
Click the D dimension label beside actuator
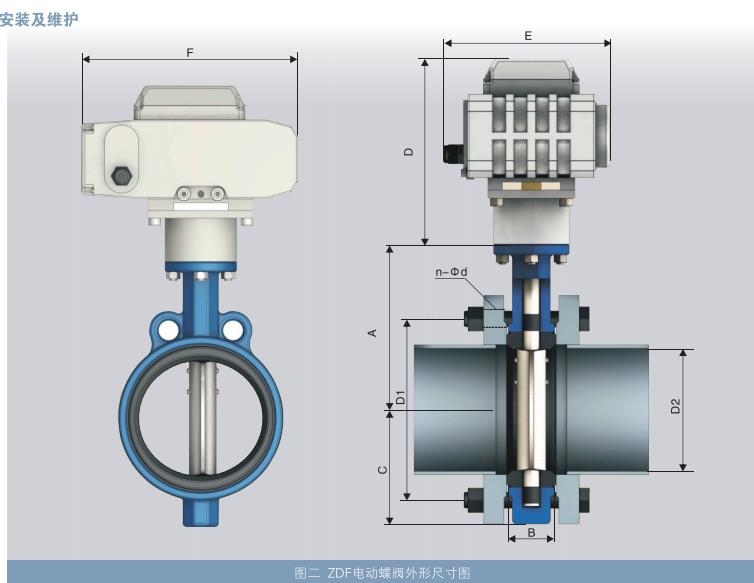(x=408, y=152)
